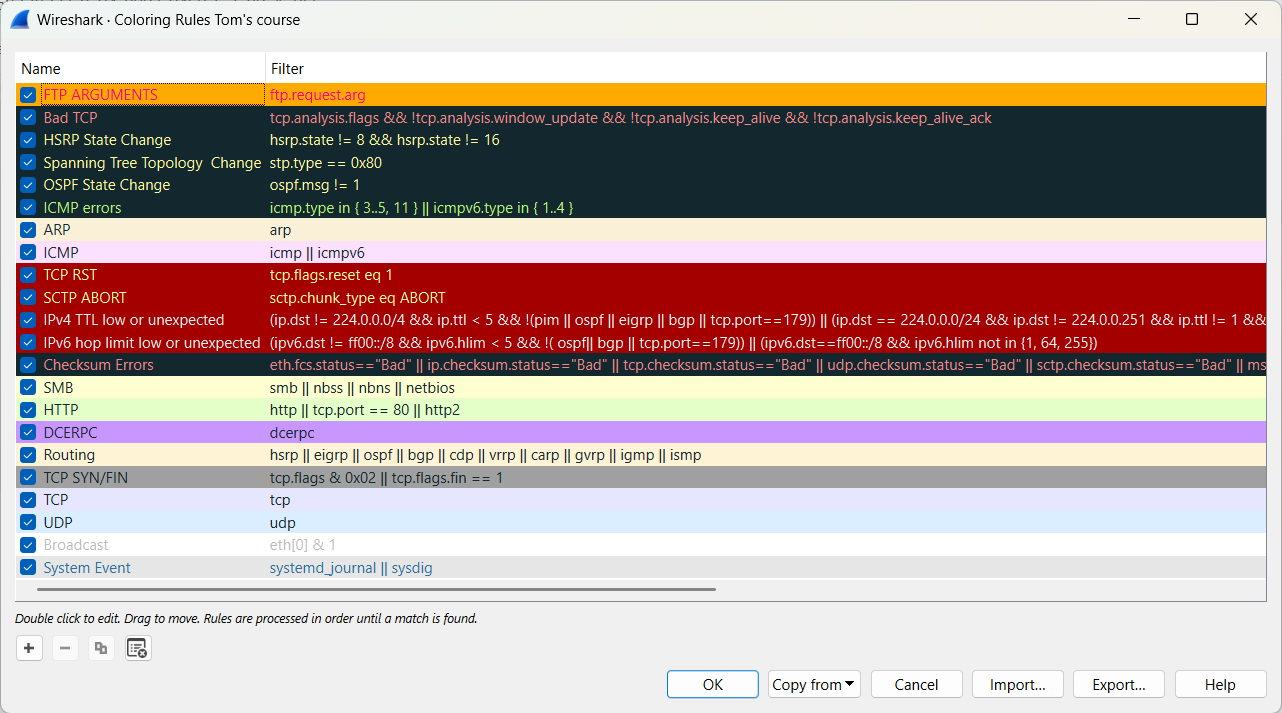Click the filter 'icmp || icmpv6'
This screenshot has width=1282, height=713.
[317, 253]
